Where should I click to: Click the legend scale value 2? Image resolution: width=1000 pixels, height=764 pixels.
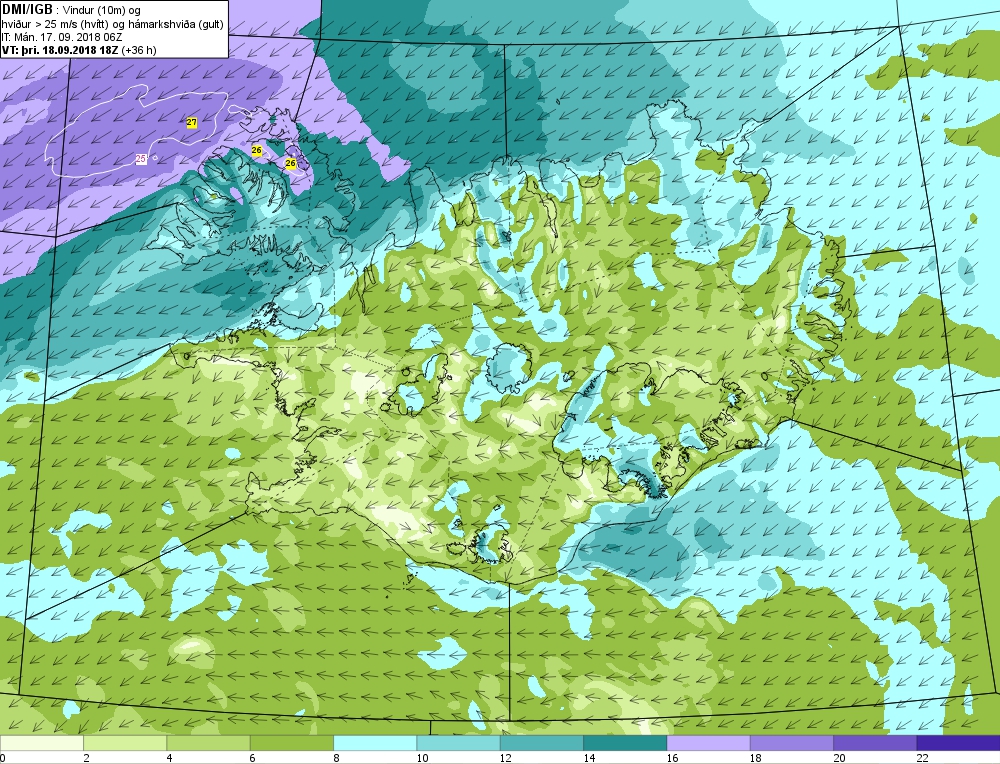coord(86,758)
